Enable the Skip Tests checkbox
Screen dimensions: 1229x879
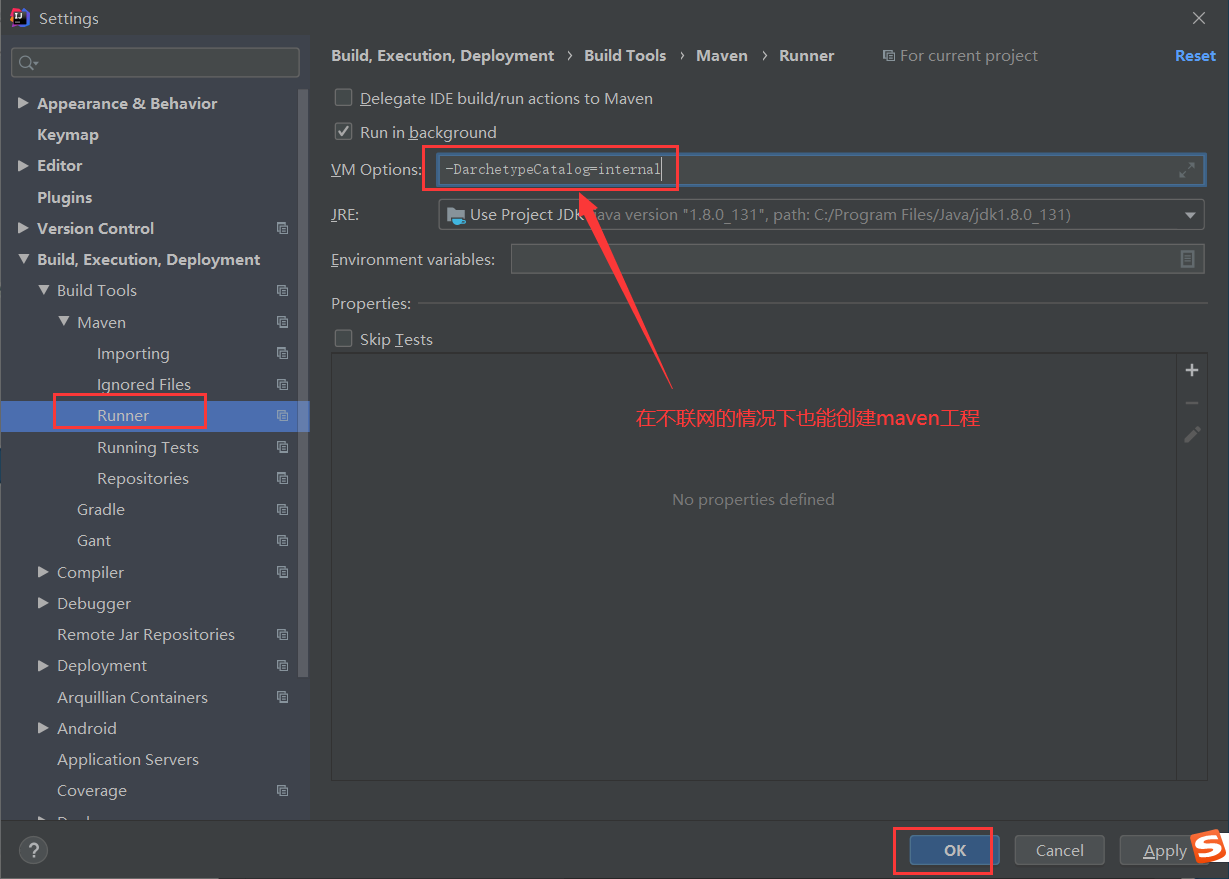344,339
